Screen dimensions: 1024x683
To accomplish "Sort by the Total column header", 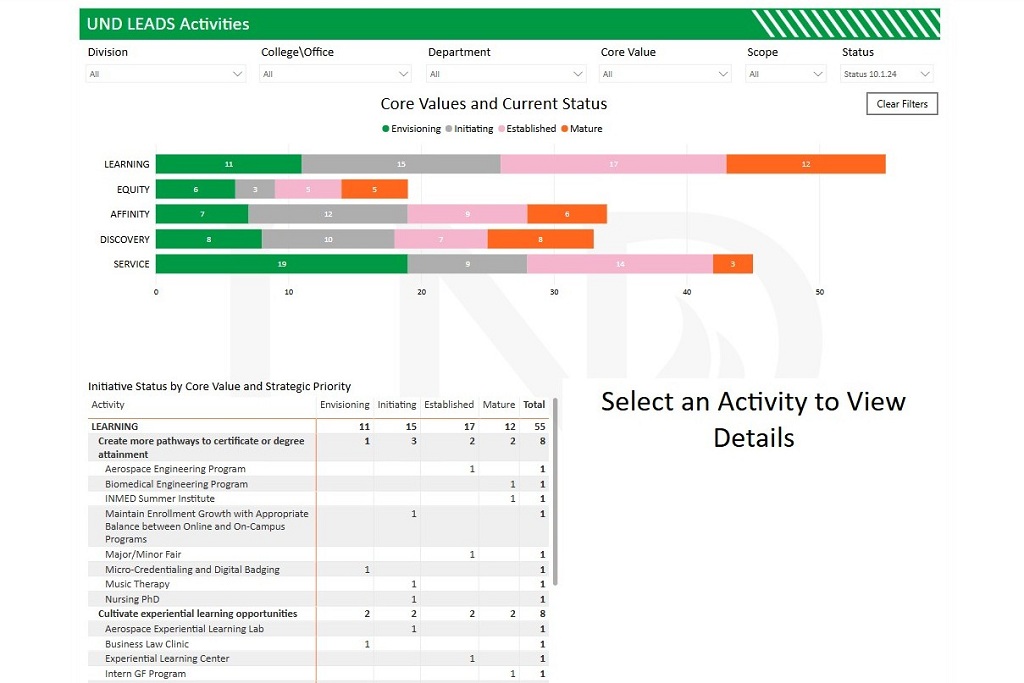I will click(533, 404).
